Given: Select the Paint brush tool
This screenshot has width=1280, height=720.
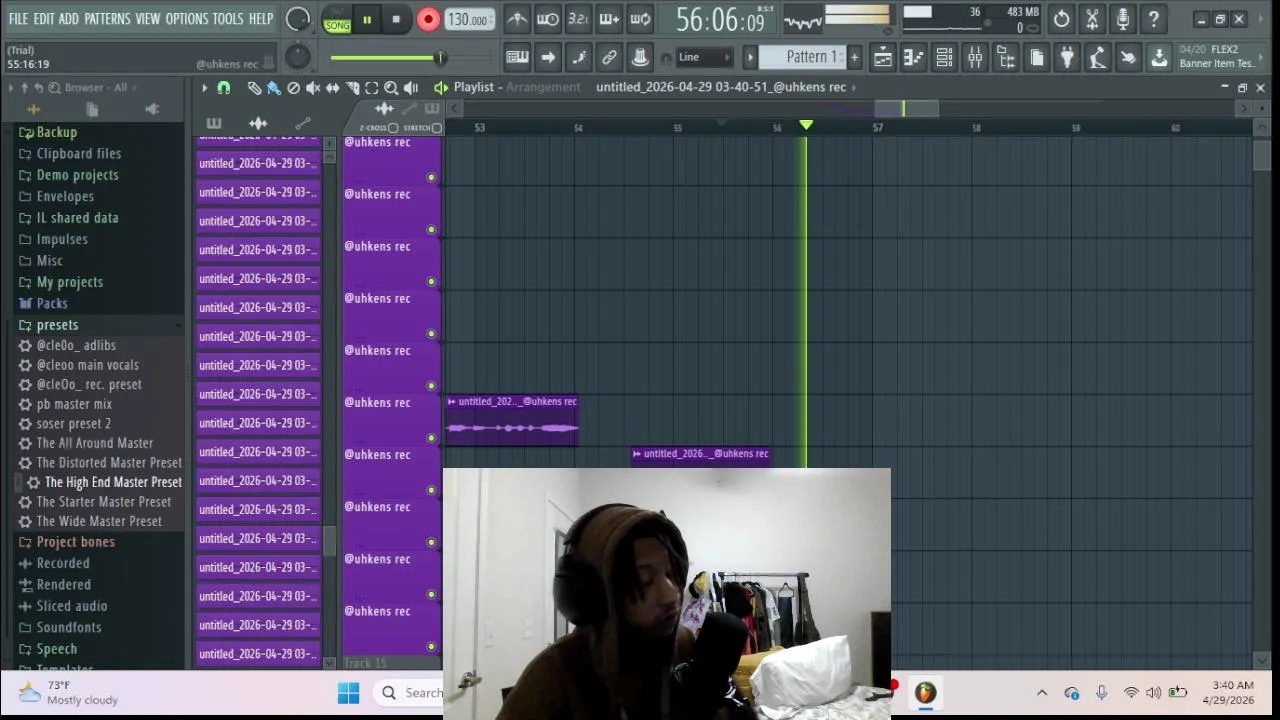Looking at the screenshot, I should click(x=273, y=88).
